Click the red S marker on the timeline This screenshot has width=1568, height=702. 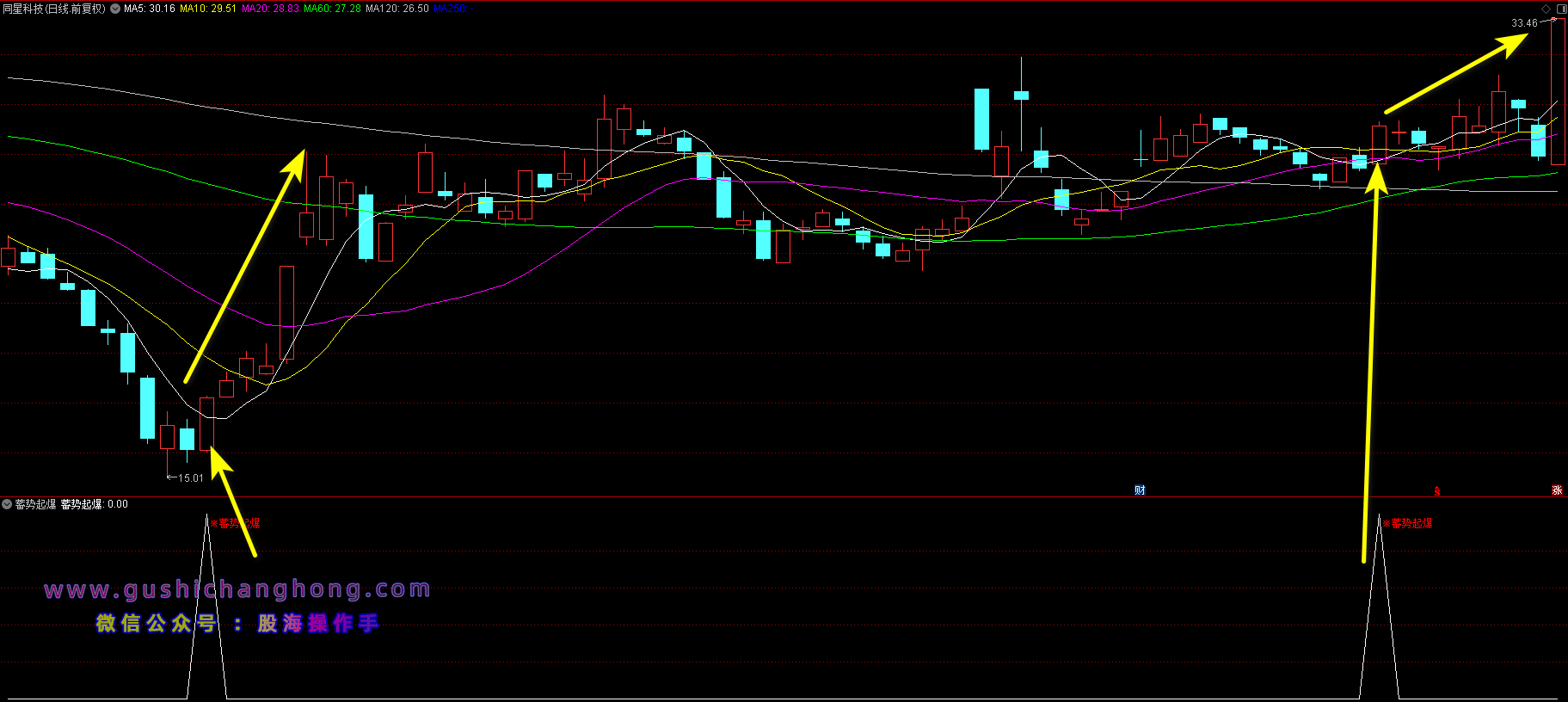tap(1436, 491)
